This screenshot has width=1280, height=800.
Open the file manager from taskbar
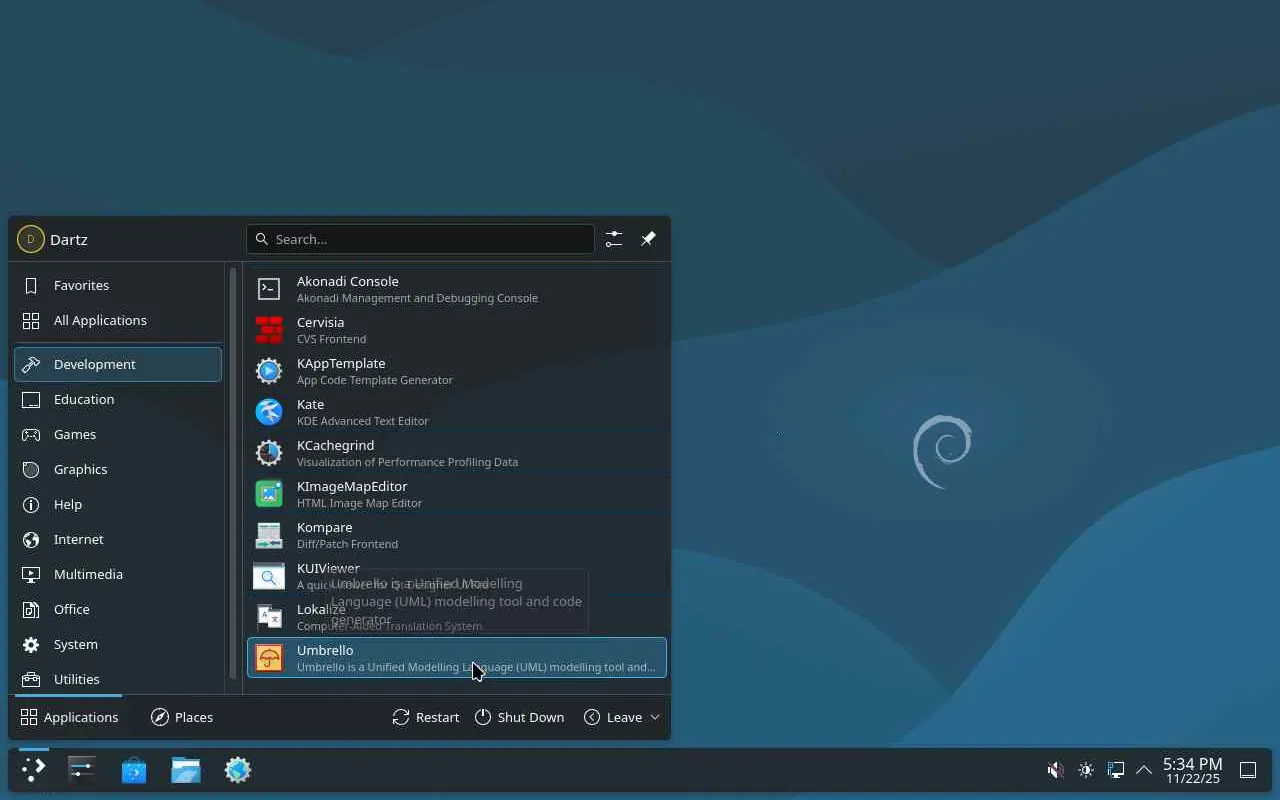tap(186, 769)
